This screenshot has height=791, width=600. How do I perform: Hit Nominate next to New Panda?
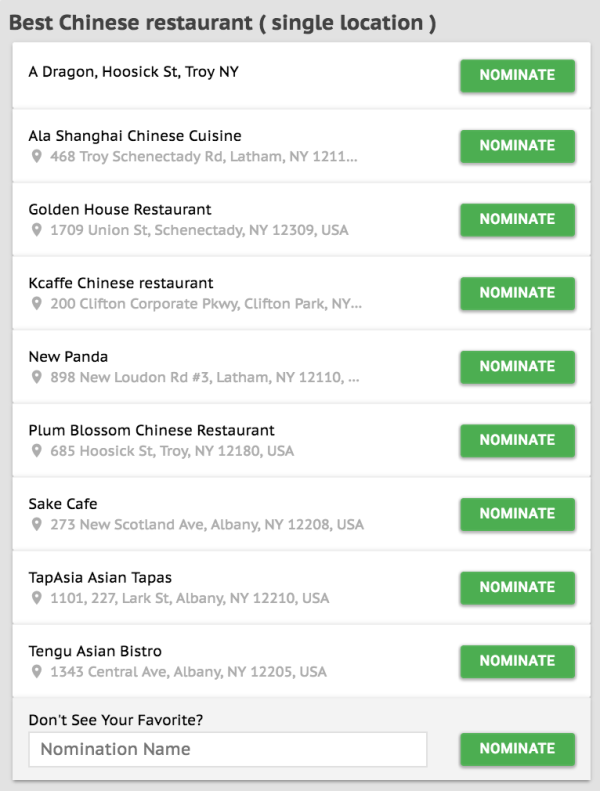517,367
